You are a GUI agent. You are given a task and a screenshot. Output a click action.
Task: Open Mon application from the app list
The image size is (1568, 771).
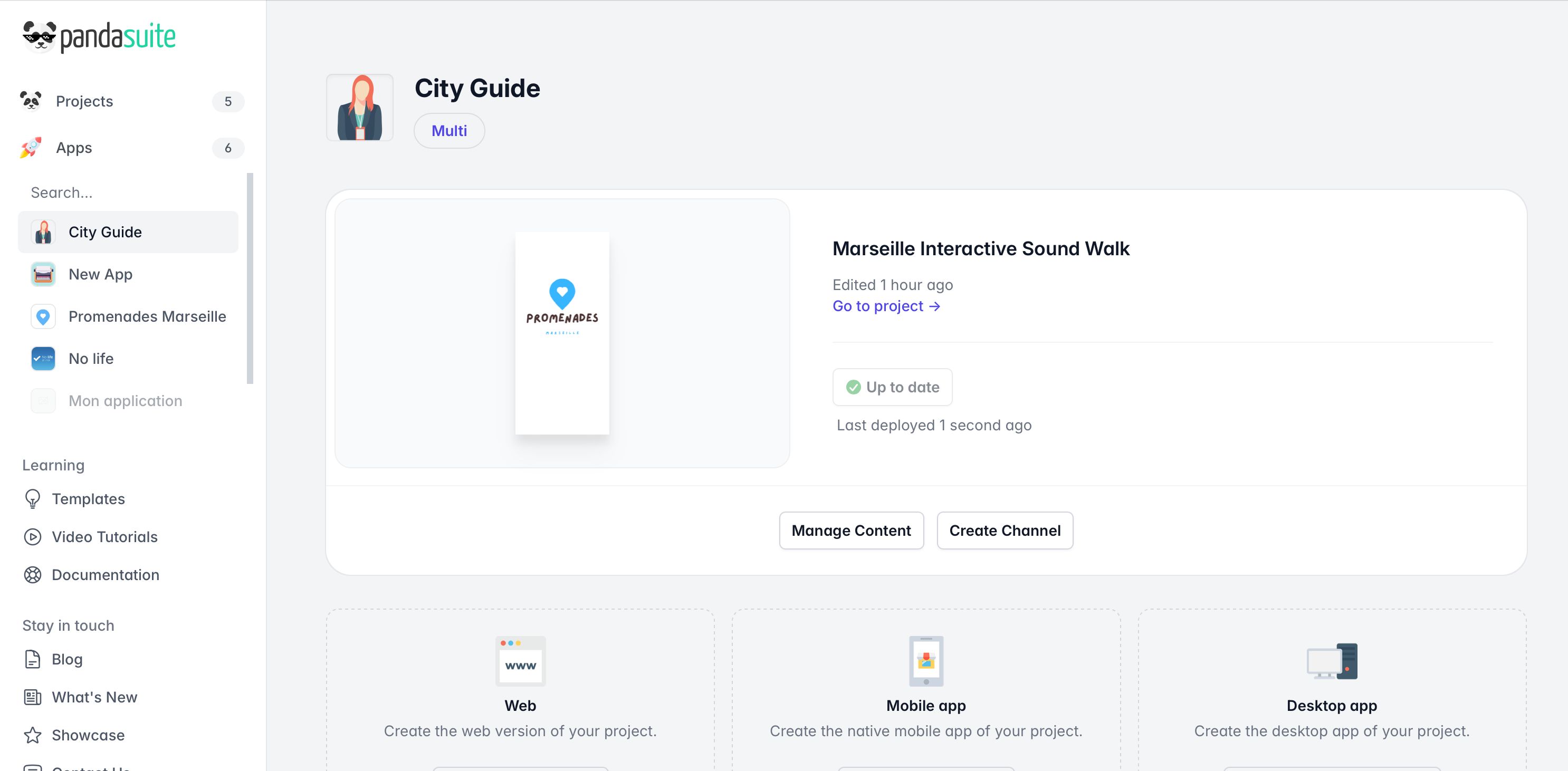tap(125, 401)
